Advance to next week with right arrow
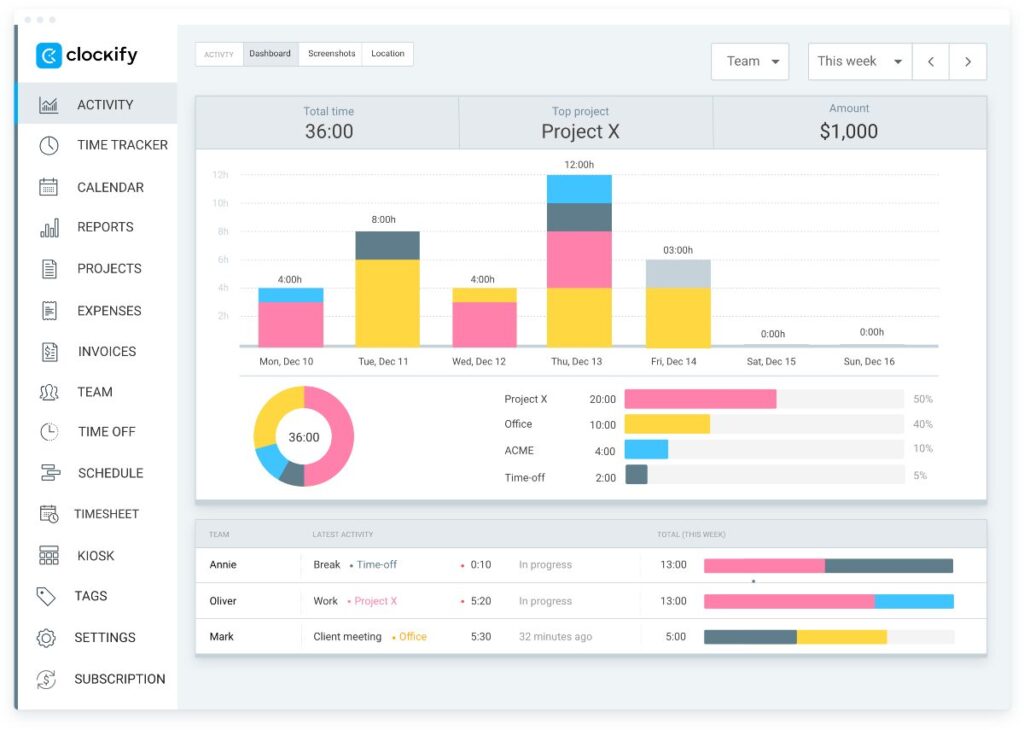This screenshot has width=1024, height=730. [x=967, y=61]
